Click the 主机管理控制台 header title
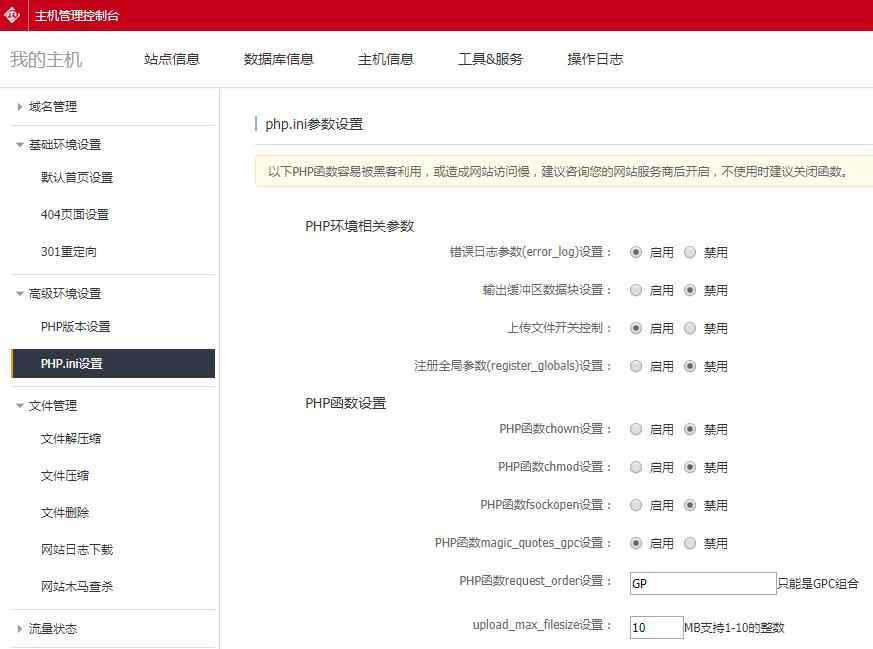This screenshot has height=649, width=873. click(77, 16)
